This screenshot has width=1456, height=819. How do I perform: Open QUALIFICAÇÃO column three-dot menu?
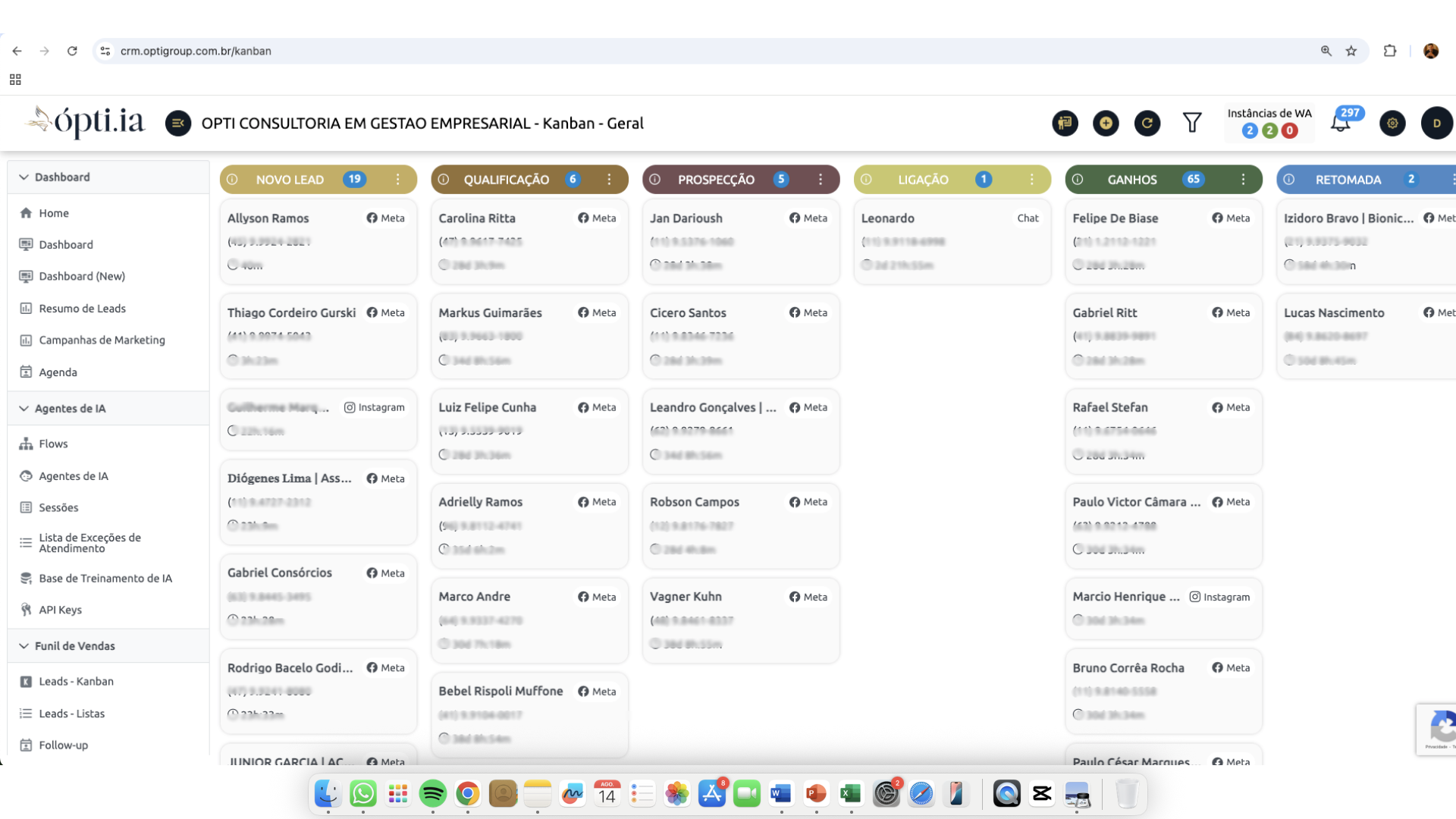tap(609, 180)
